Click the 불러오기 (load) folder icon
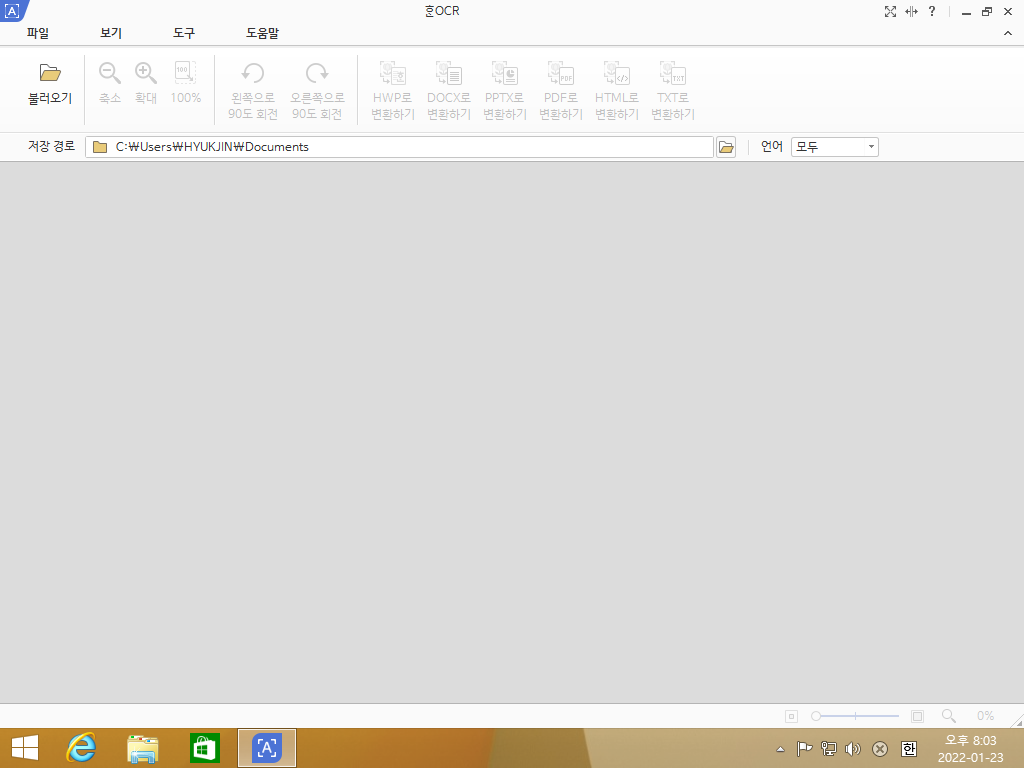Screen dimensions: 1024x768 (50, 72)
